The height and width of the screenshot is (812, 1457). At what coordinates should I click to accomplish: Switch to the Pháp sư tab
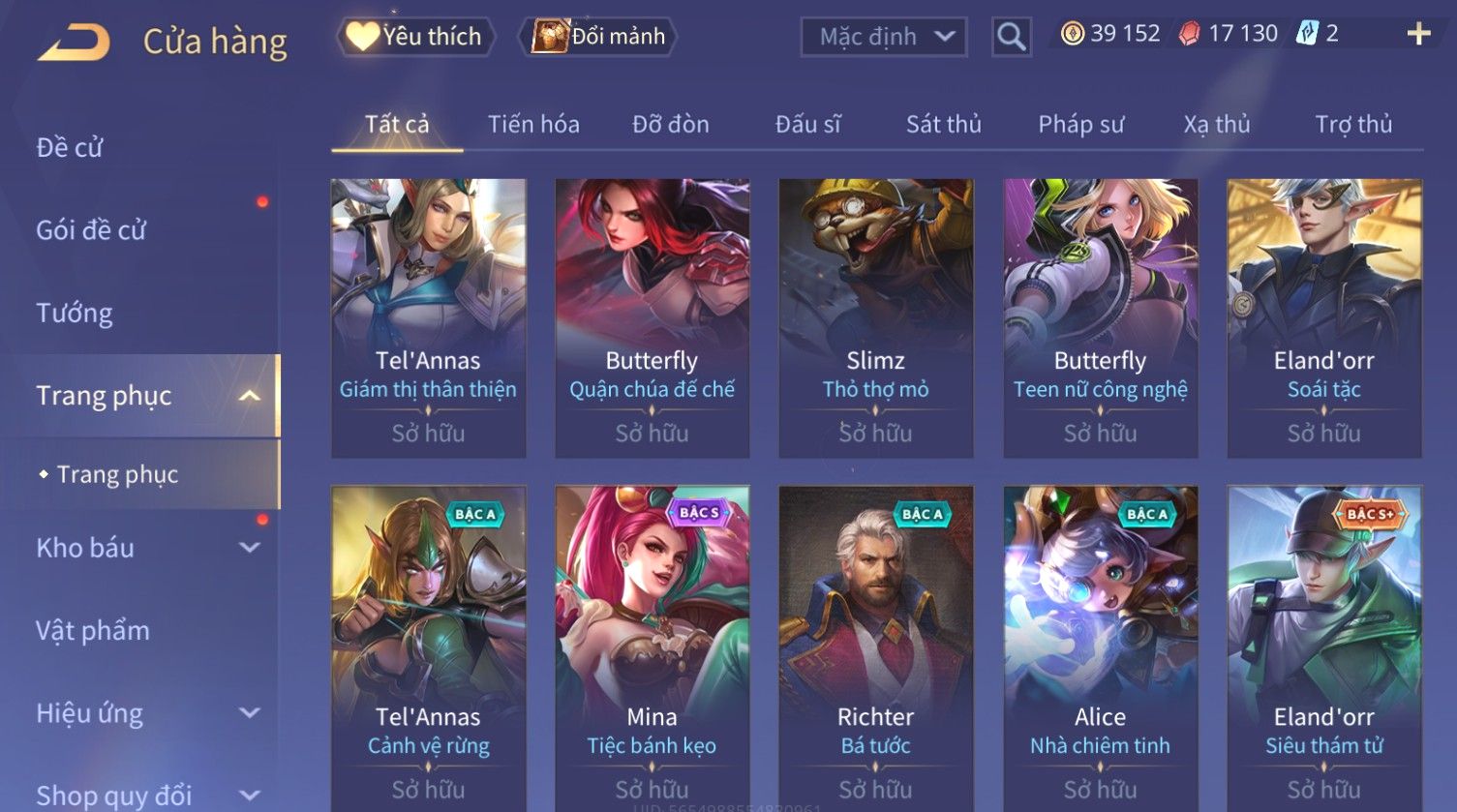(1080, 125)
